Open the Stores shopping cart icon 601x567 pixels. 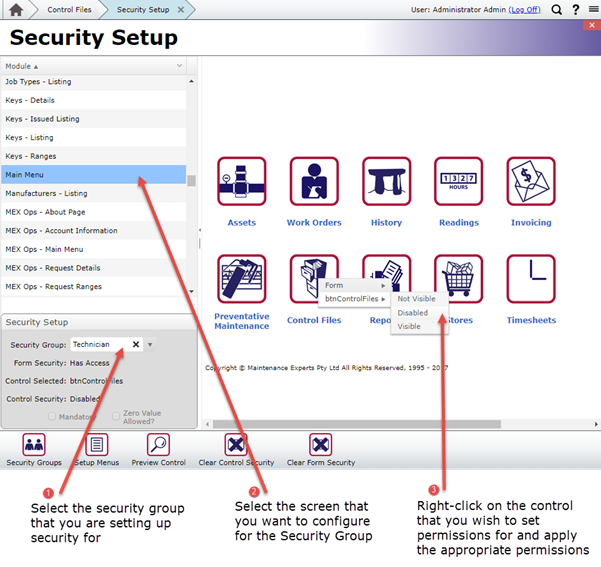[458, 279]
